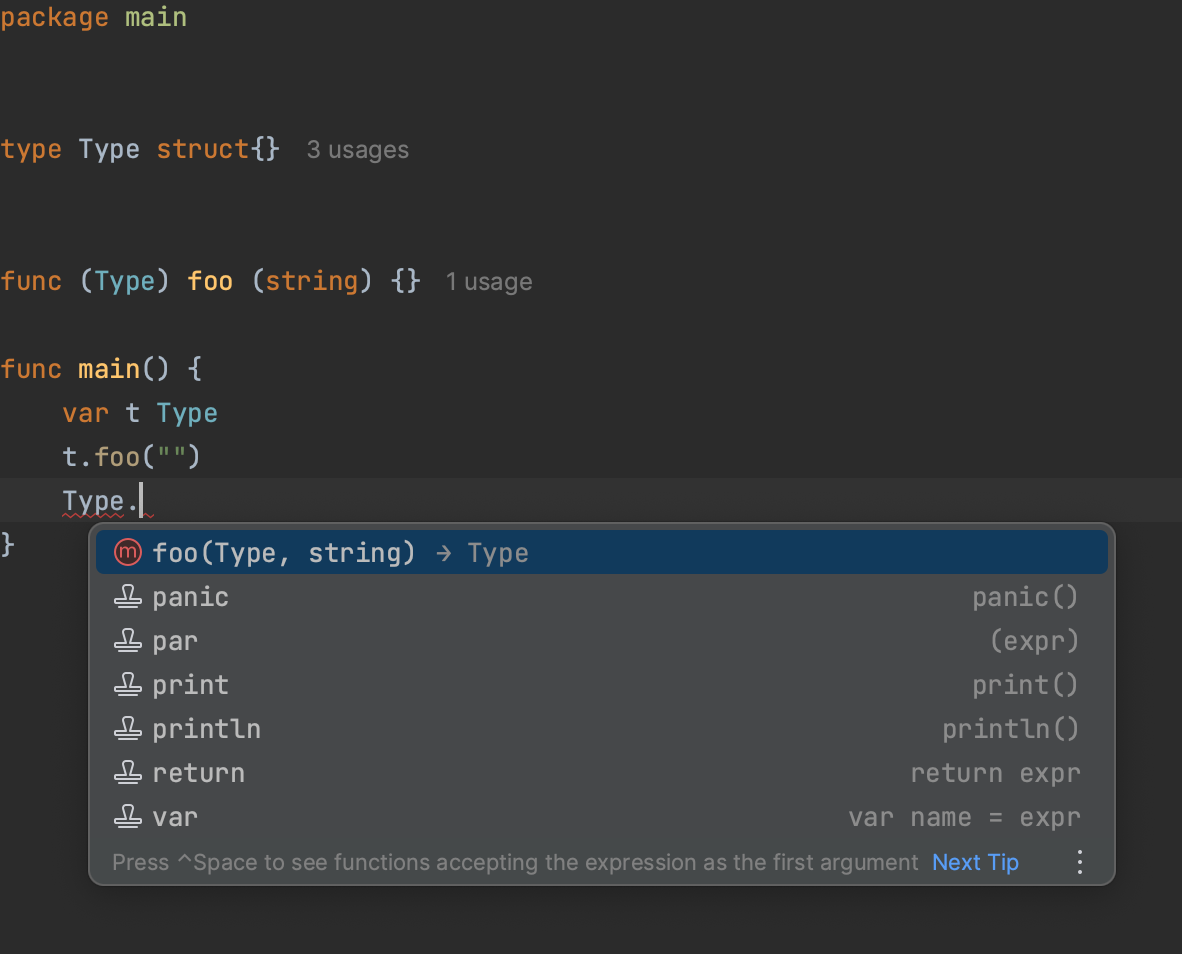This screenshot has width=1182, height=954.
Task: Click the template icon next to var
Action: point(128,817)
